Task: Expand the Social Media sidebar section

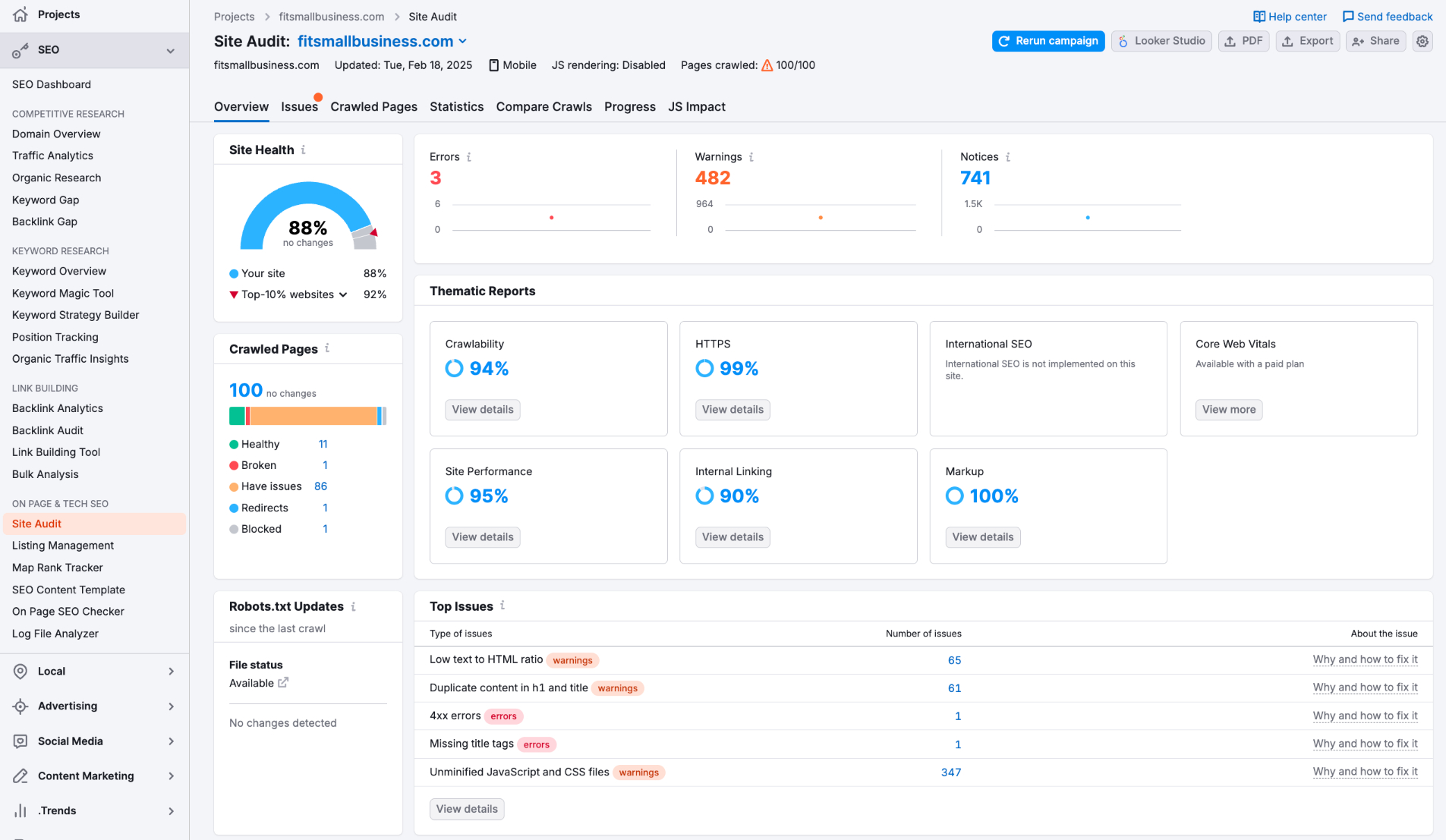Action: click(171, 741)
